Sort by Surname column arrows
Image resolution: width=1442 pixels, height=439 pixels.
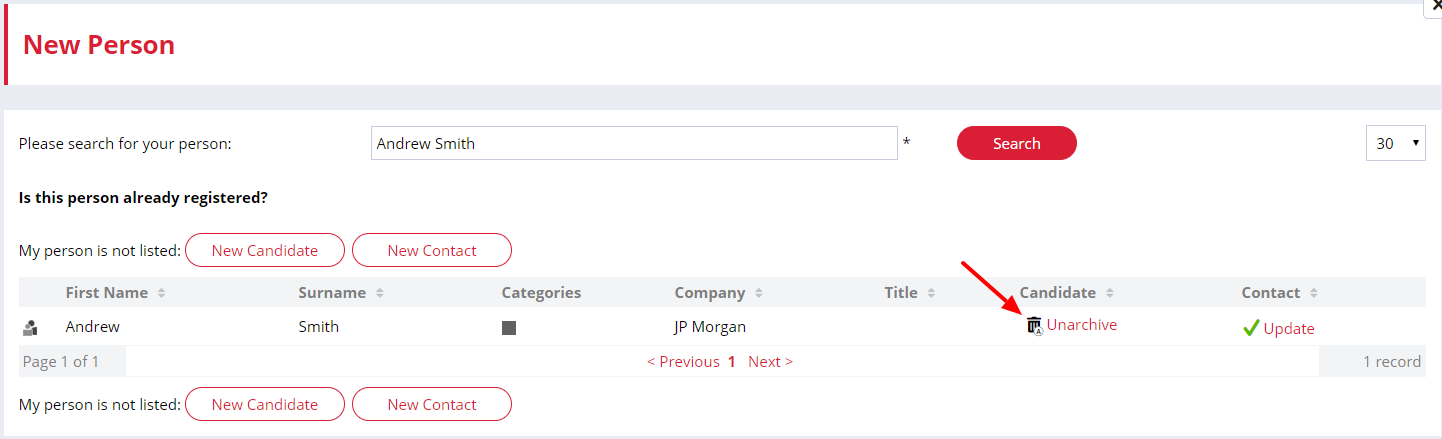click(379, 293)
